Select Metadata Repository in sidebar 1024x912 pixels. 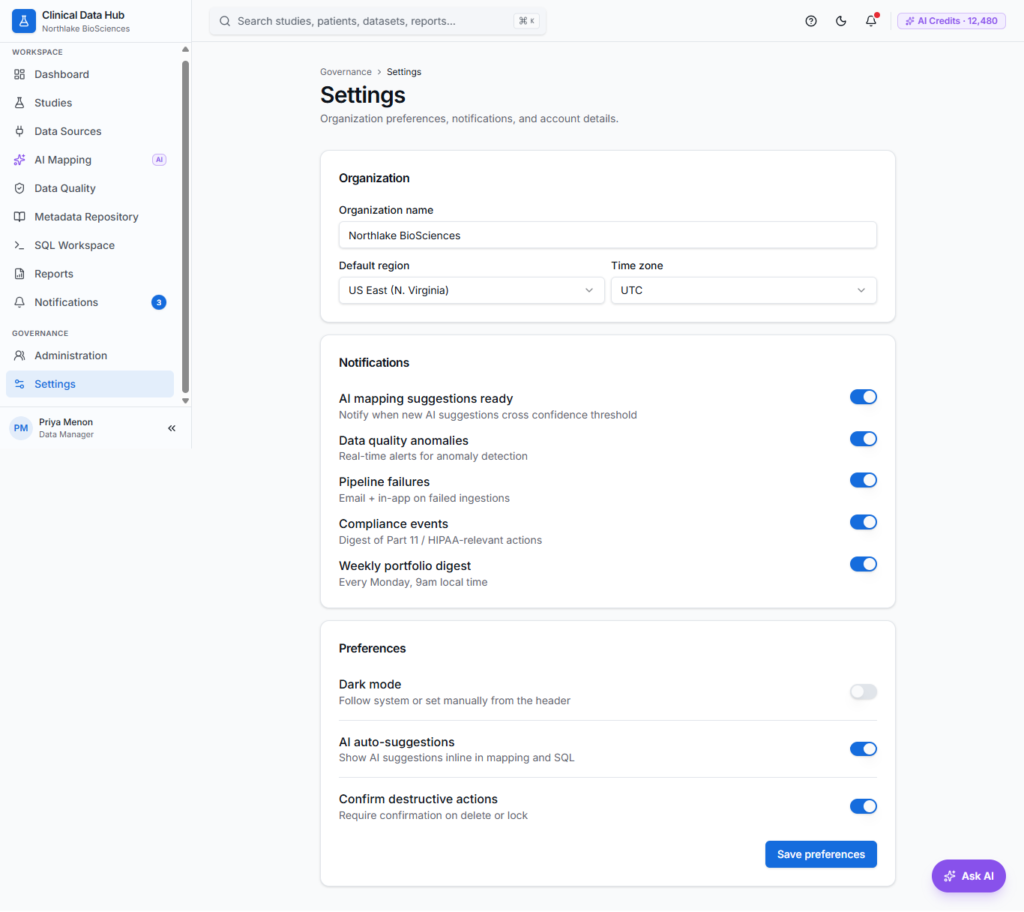point(90,217)
